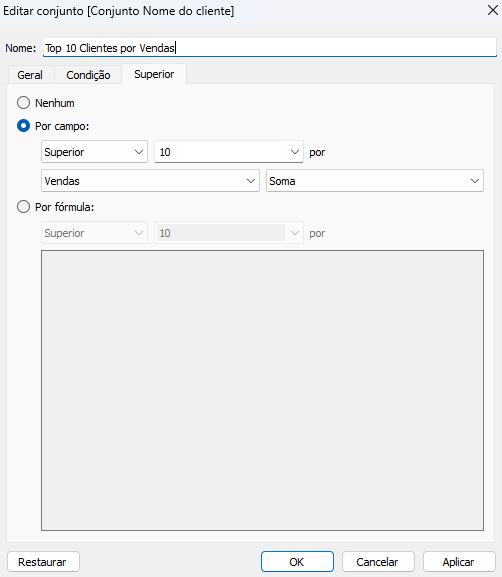Expand the Soma aggregation dropdown
The image size is (502, 577).
[x=375, y=181]
